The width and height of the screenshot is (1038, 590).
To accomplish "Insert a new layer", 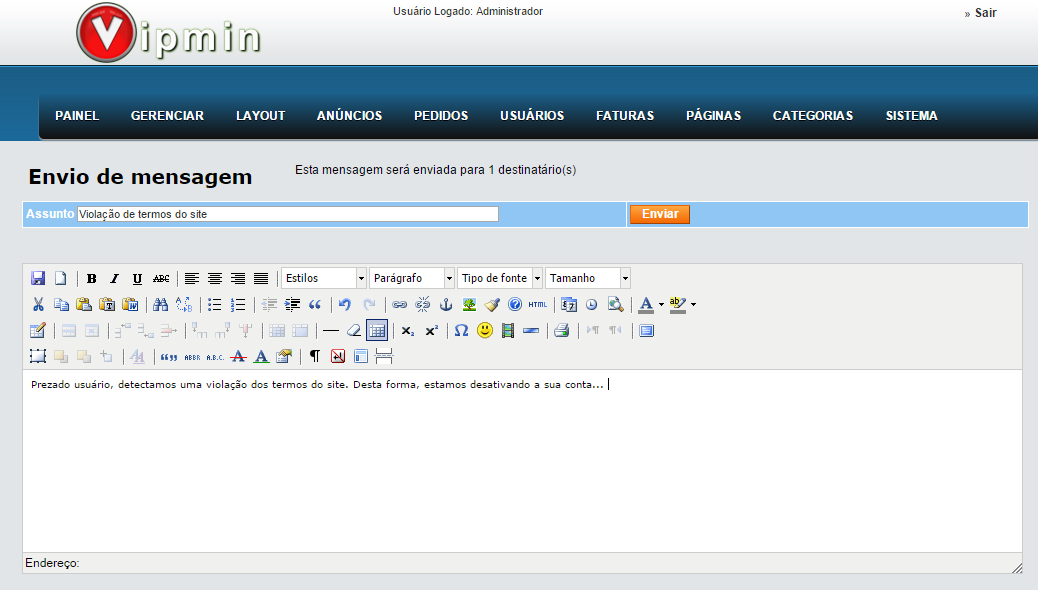I will pos(38,356).
